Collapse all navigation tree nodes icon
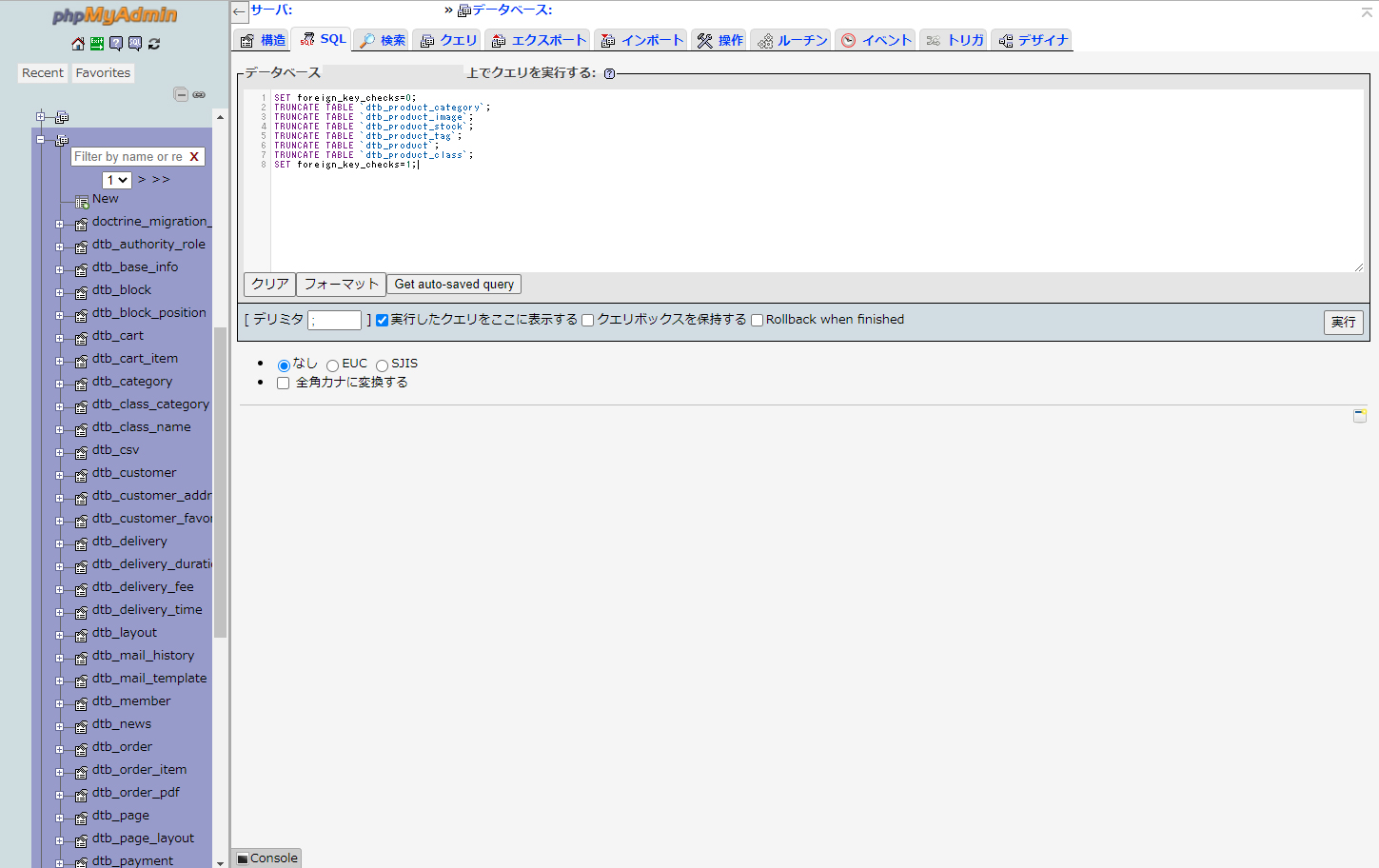The image size is (1379, 868). click(181, 94)
